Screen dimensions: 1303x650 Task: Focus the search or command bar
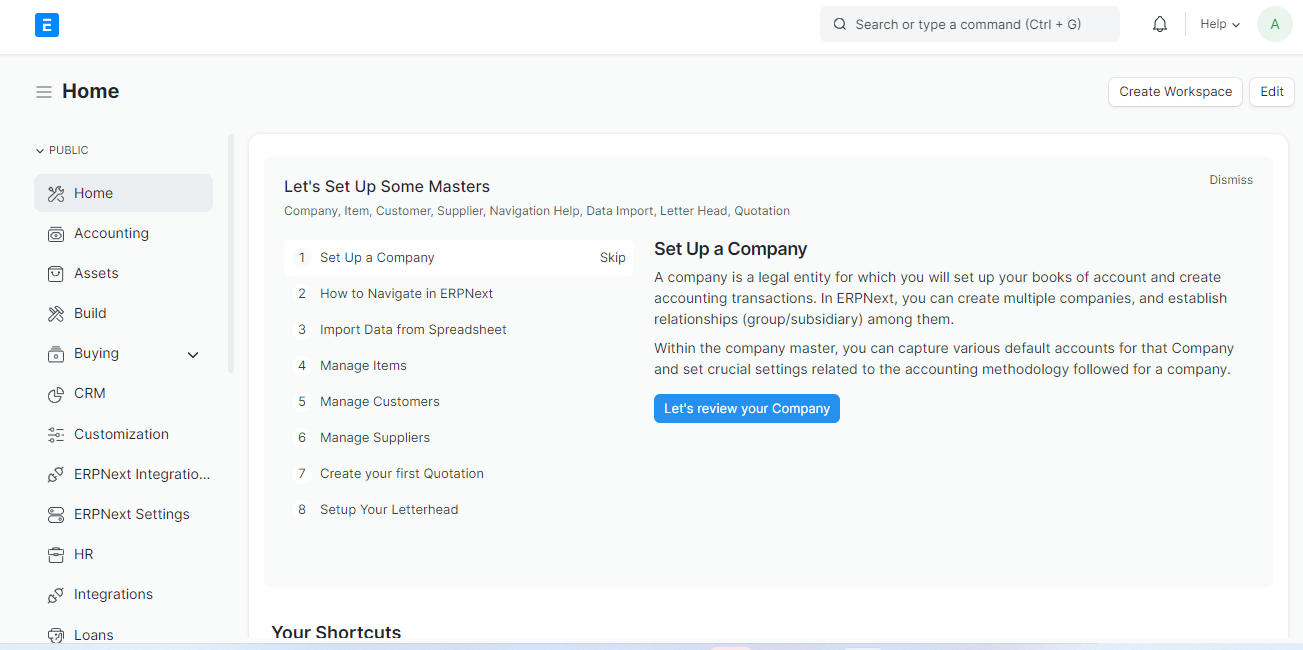[968, 25]
